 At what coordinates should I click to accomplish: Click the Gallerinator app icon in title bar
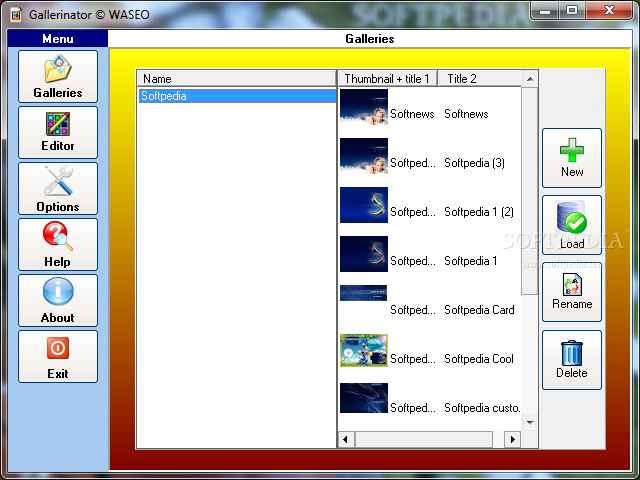coord(16,15)
